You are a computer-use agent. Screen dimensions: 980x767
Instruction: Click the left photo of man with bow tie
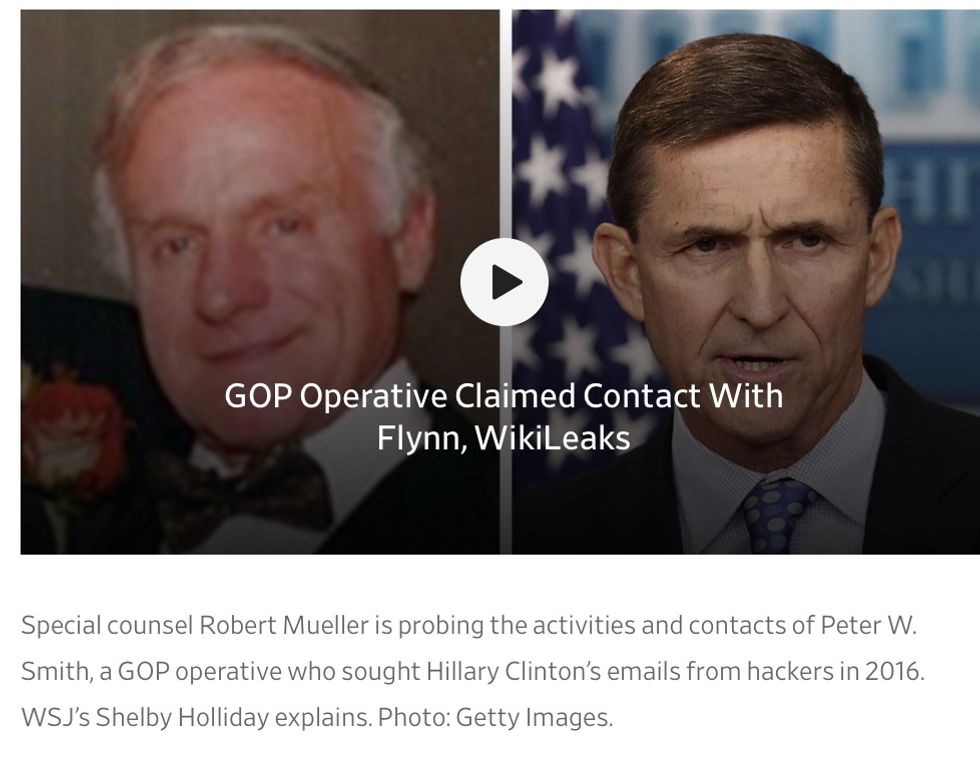click(260, 281)
